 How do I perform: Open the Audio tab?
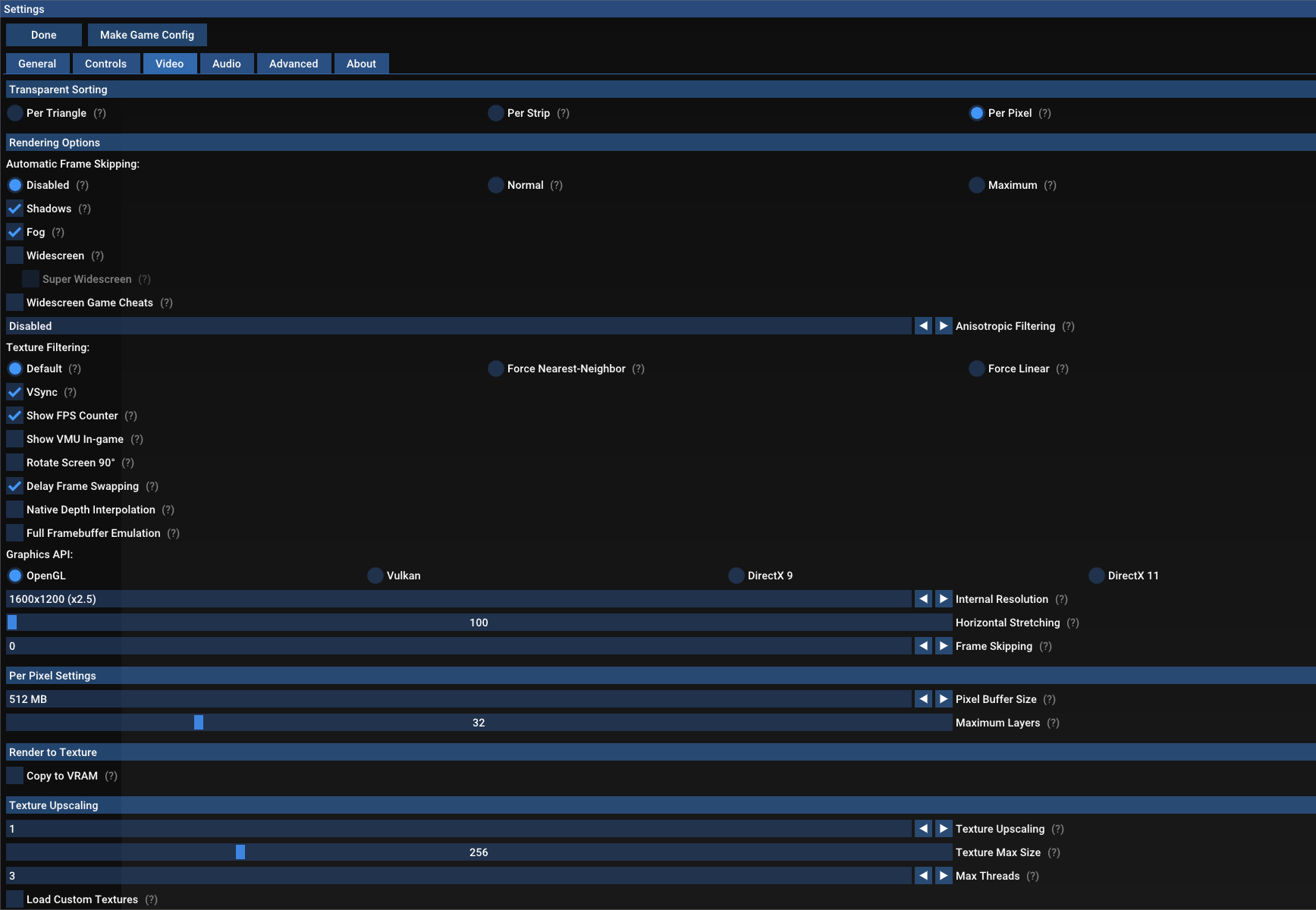[x=227, y=64]
